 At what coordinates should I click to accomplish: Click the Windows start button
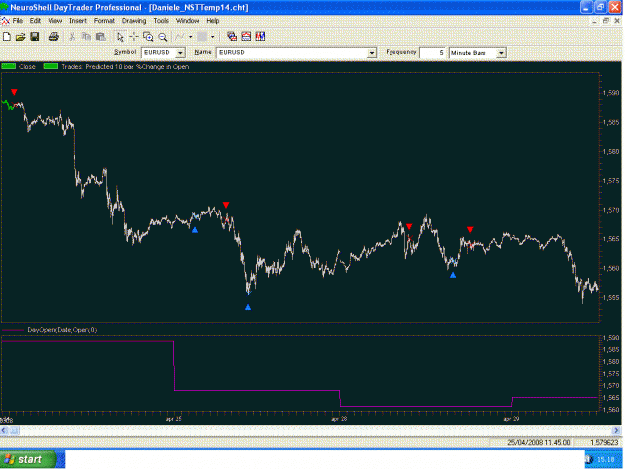coord(28,459)
